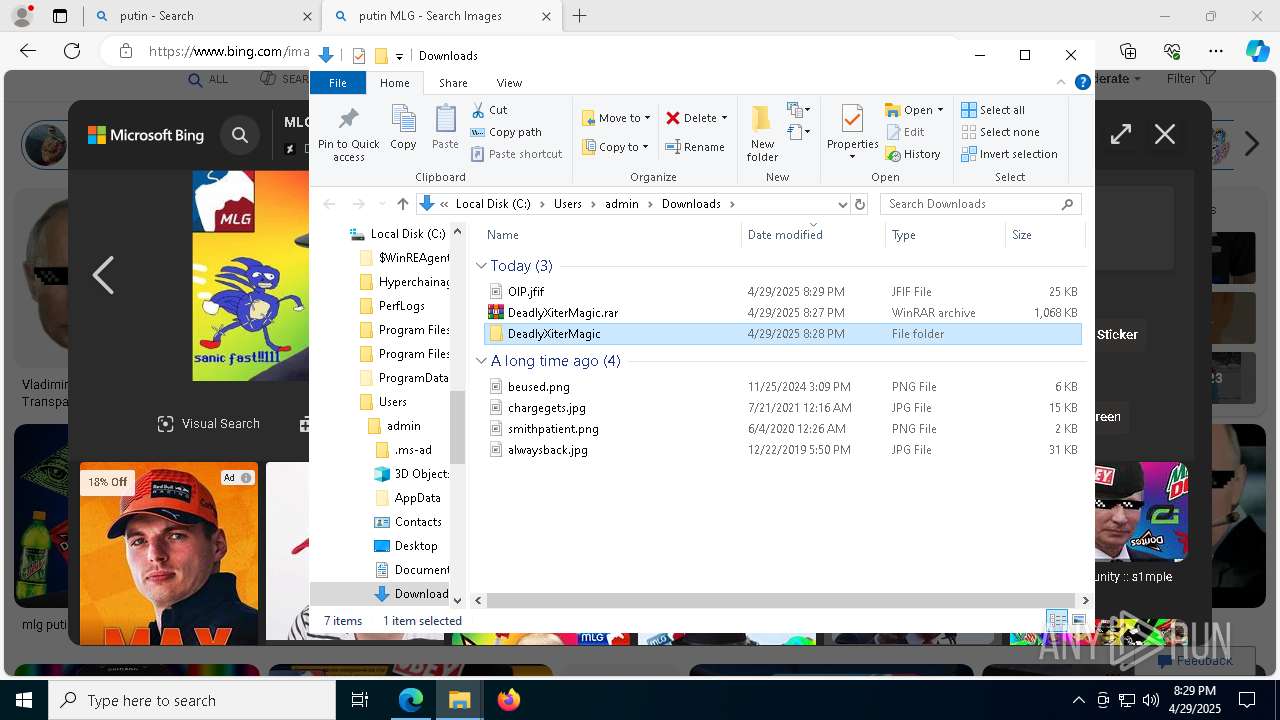The width and height of the screenshot is (1280, 720).
Task: Click Copy path in Clipboard group
Action: [x=506, y=132]
